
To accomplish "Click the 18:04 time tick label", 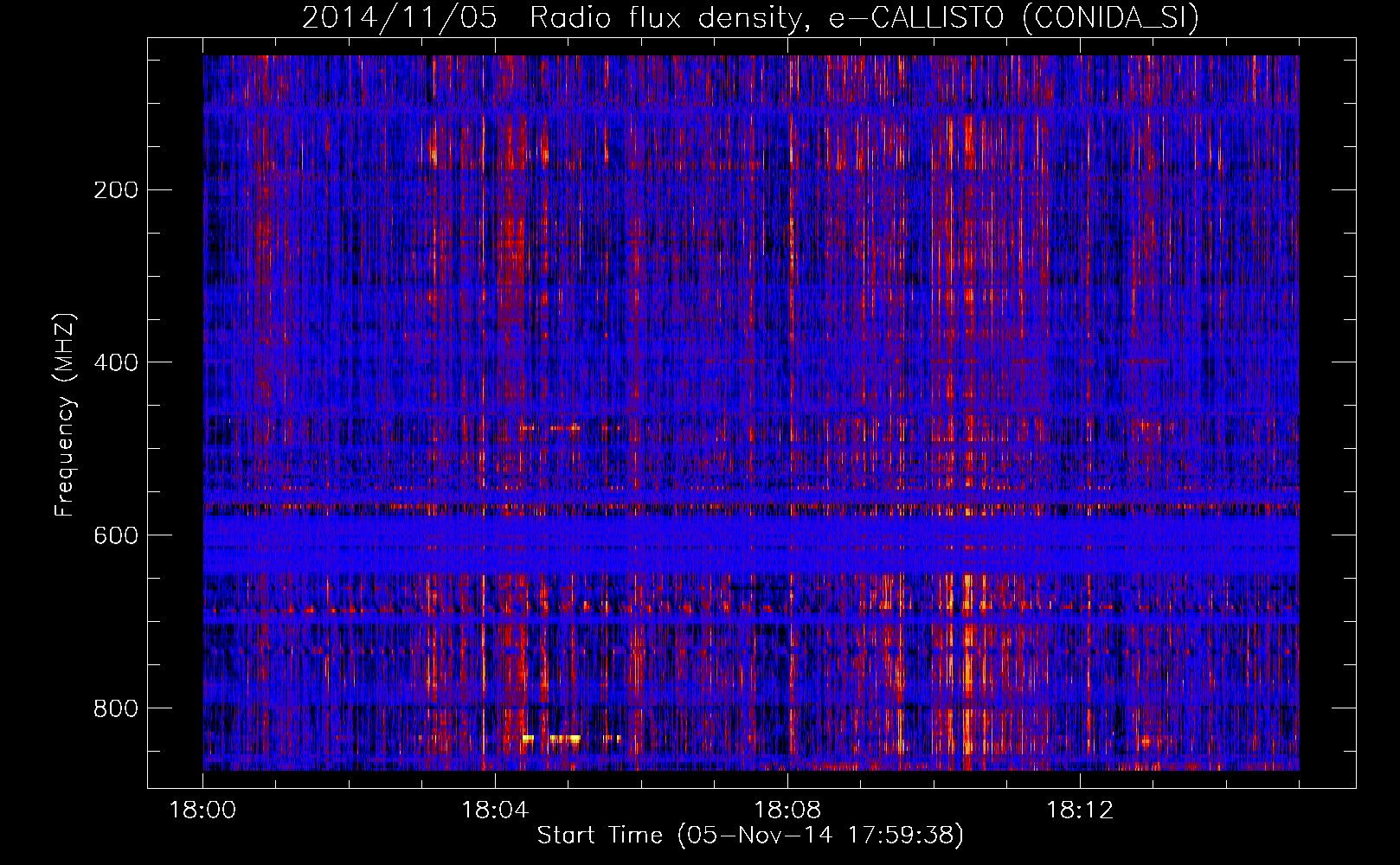I will [495, 811].
